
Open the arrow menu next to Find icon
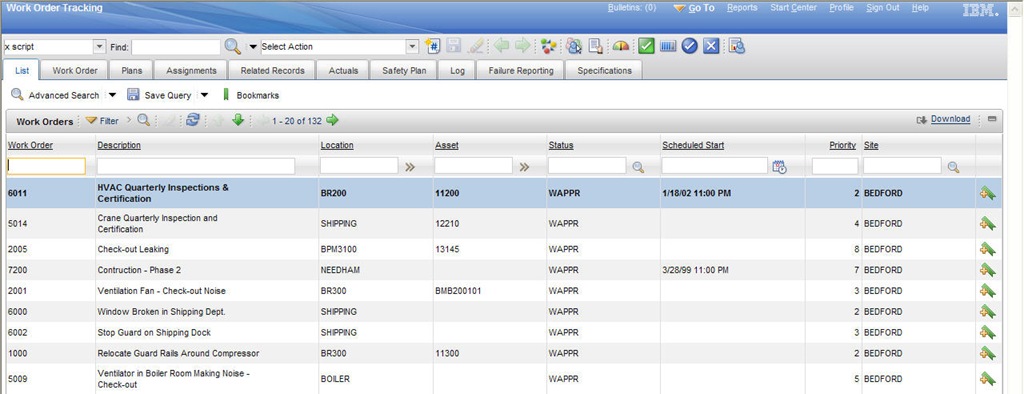[253, 47]
